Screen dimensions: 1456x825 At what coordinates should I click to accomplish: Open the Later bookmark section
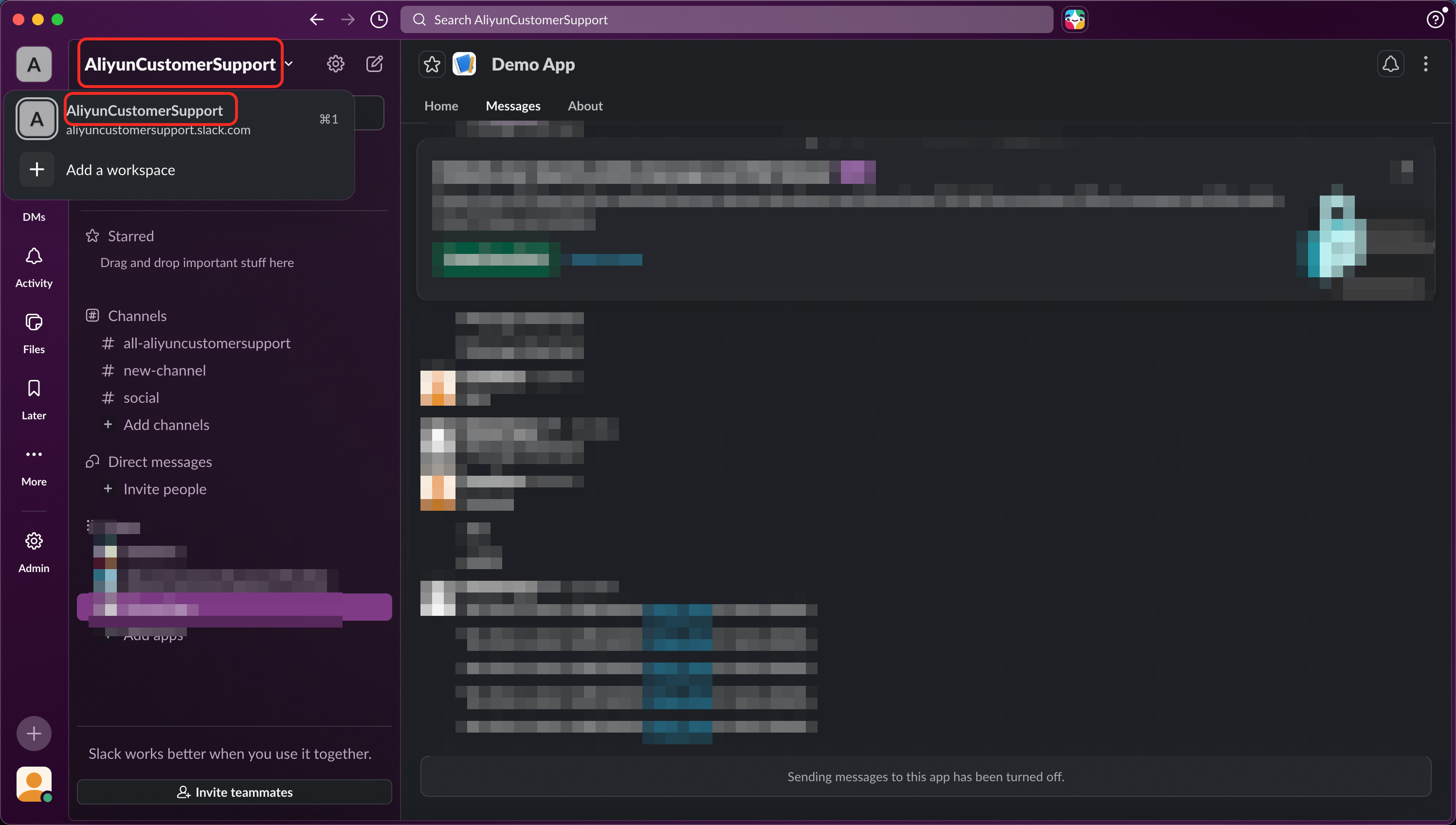coord(34,400)
